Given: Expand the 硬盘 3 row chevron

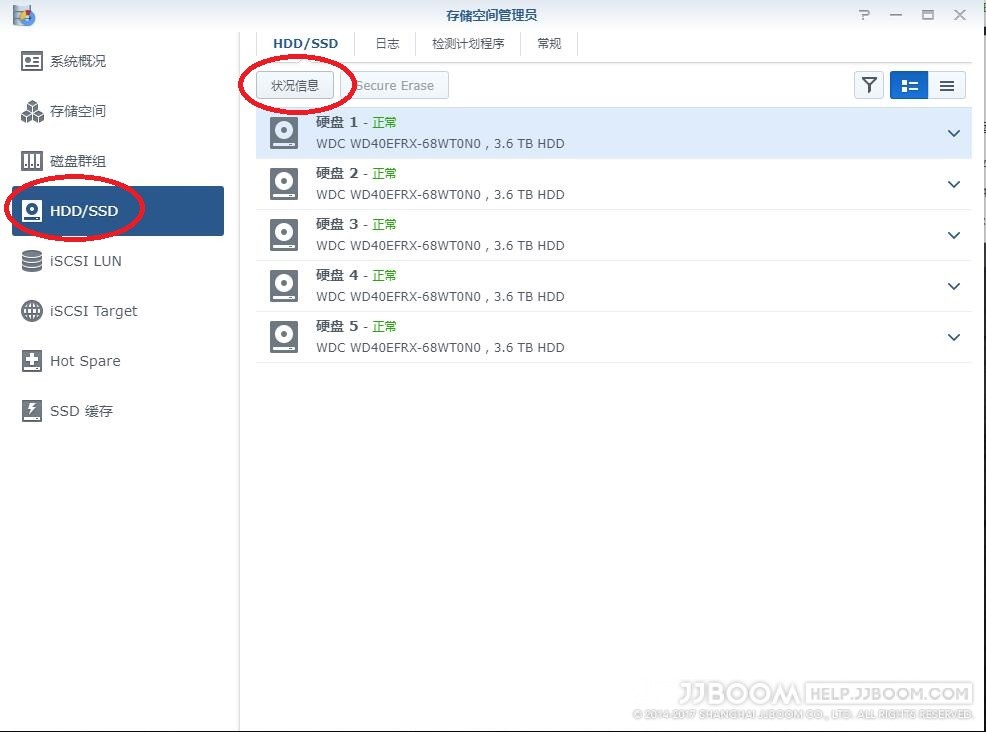Looking at the screenshot, I should coord(954,235).
